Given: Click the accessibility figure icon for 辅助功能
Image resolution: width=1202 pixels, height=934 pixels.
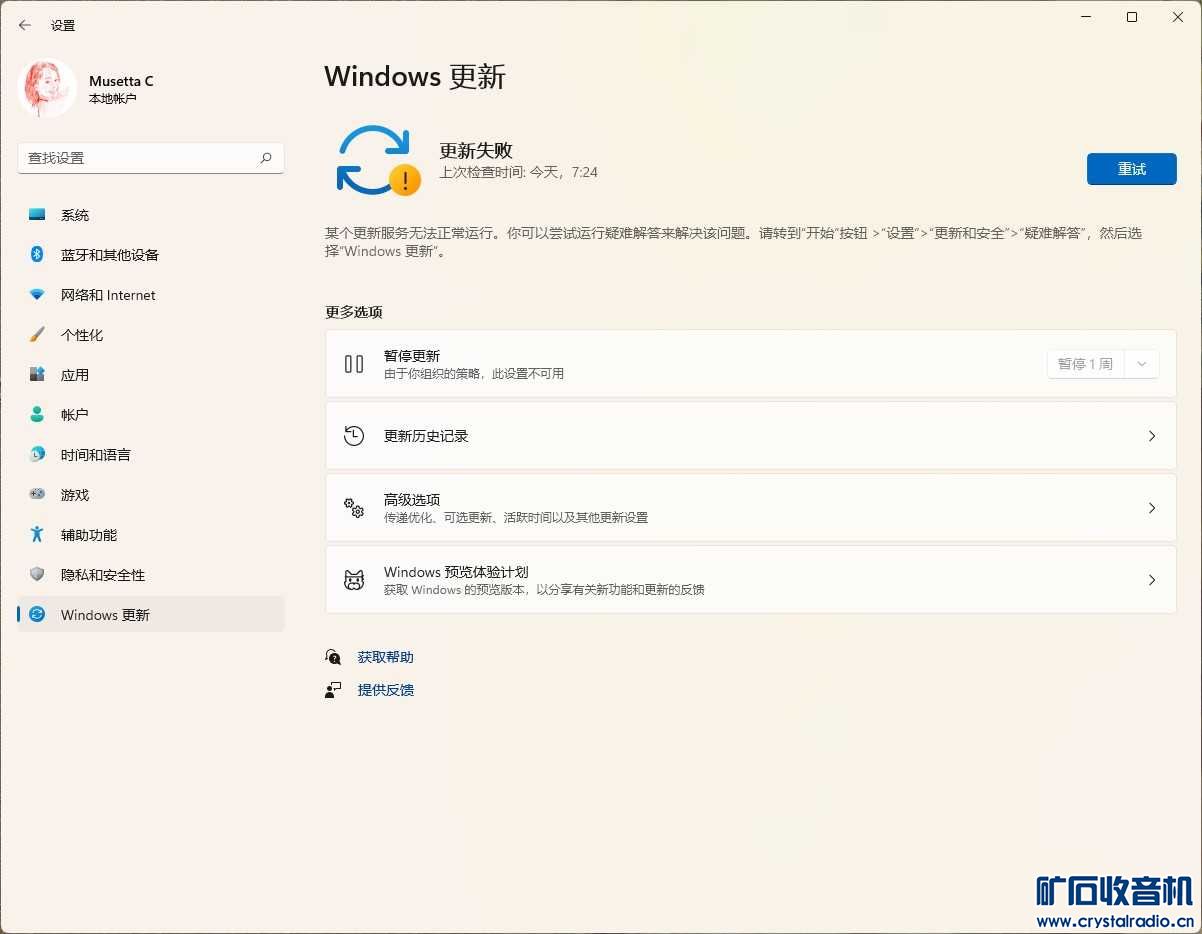Looking at the screenshot, I should (37, 534).
